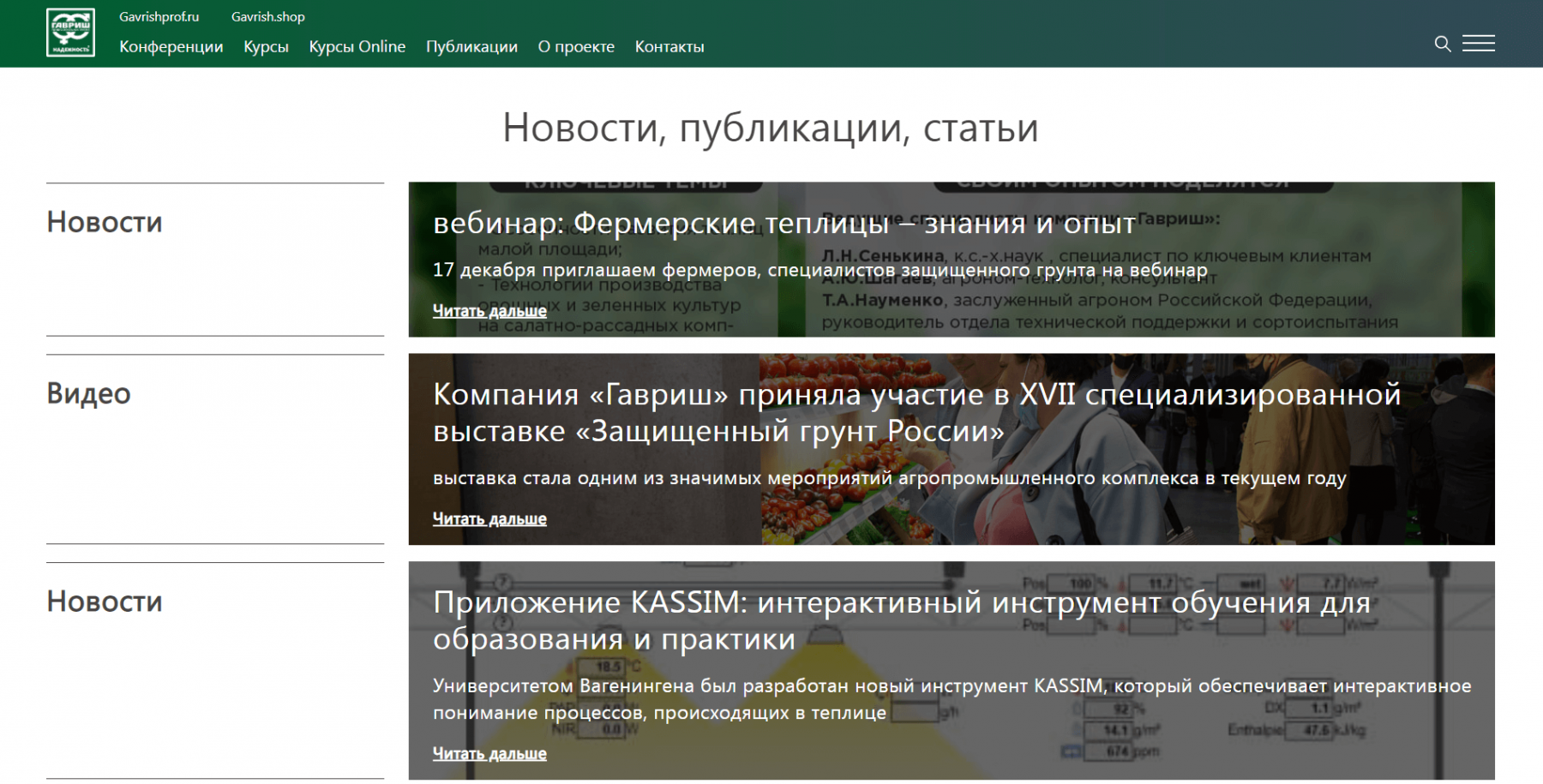The height and width of the screenshot is (784, 1543).
Task: Read more about the farm greenhouse webinar
Action: click(489, 311)
